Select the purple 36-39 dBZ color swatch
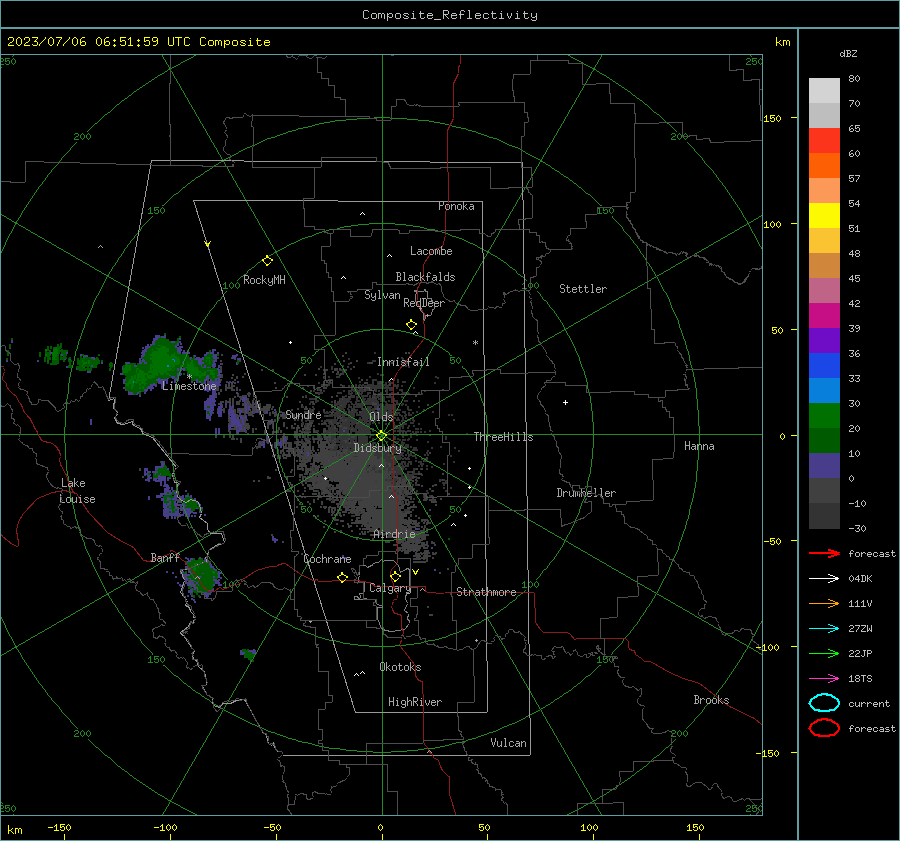Screen dimensions: 900x841 824,340
